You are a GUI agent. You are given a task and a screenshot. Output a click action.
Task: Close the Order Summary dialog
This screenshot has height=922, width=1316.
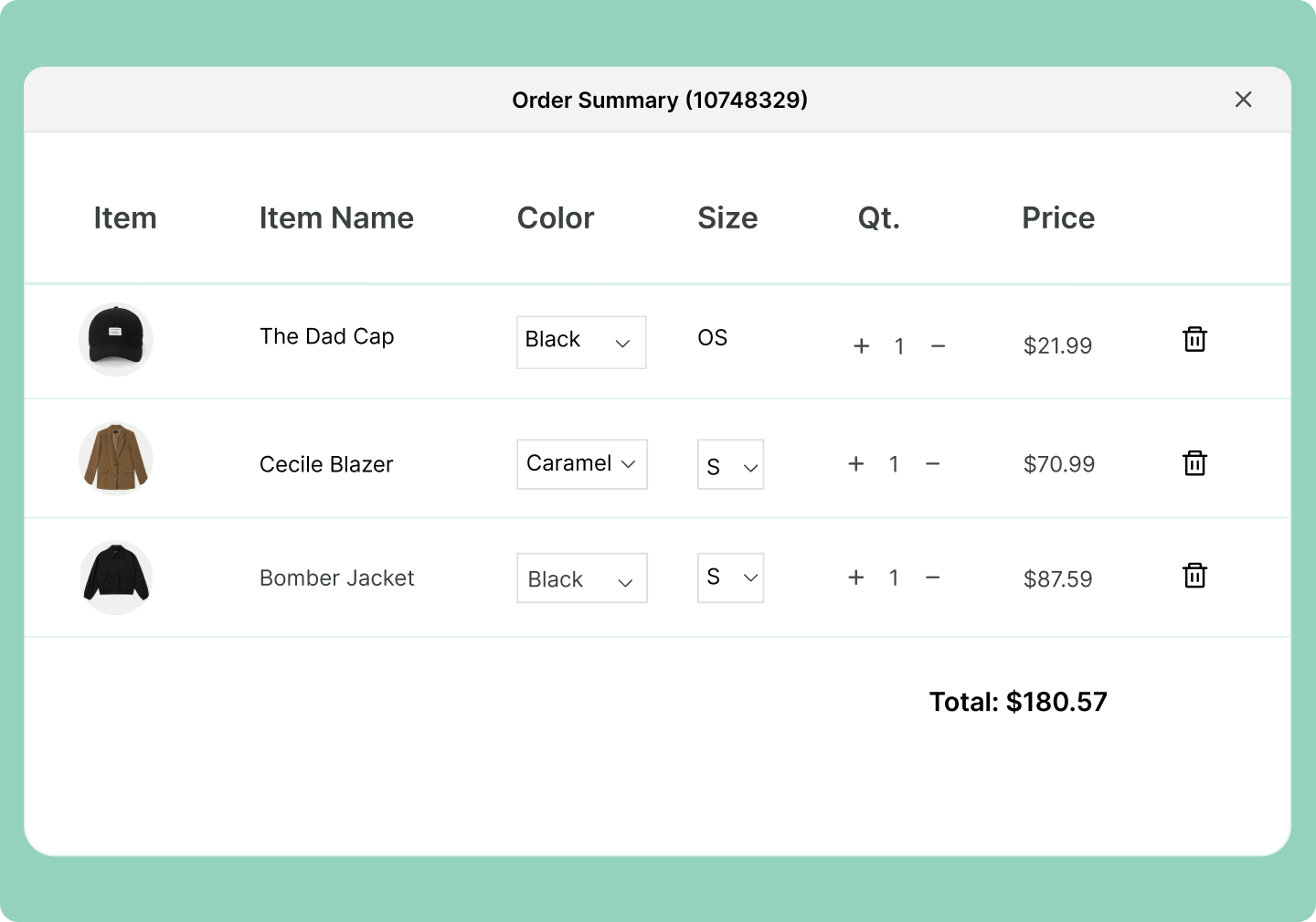1243,100
